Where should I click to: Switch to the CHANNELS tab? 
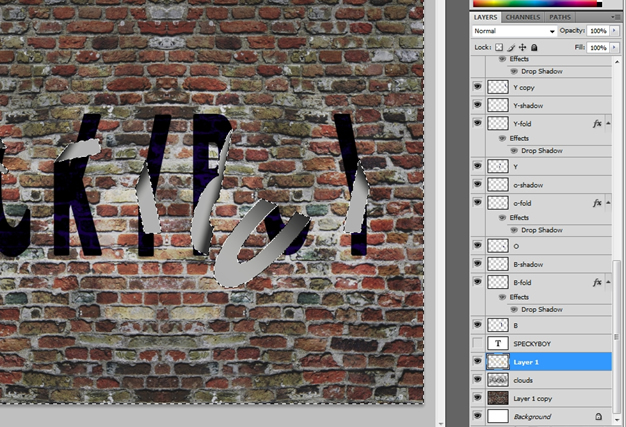point(522,17)
